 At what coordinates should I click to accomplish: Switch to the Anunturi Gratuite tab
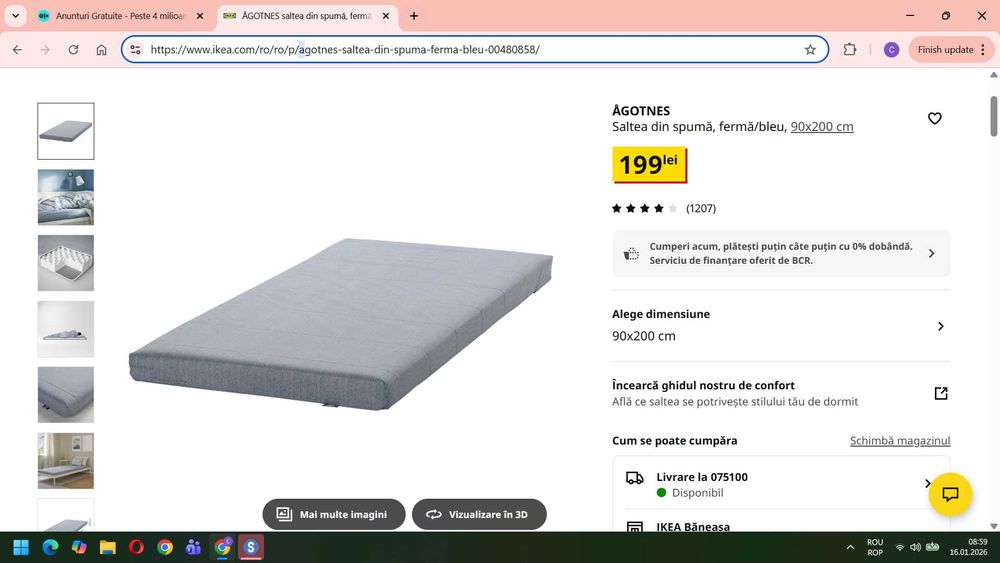click(x=121, y=16)
